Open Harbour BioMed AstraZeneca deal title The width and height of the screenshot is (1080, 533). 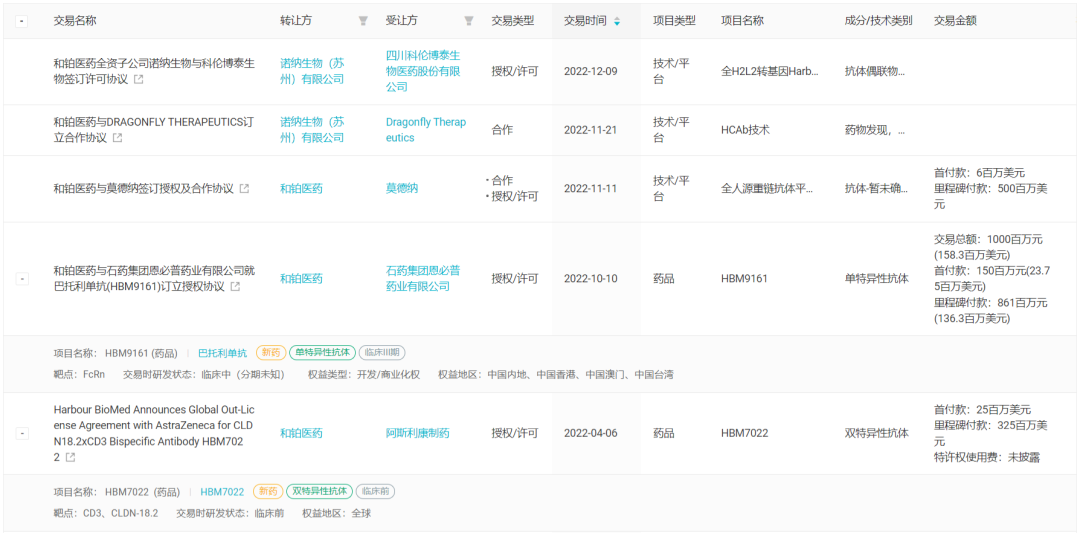(154, 433)
